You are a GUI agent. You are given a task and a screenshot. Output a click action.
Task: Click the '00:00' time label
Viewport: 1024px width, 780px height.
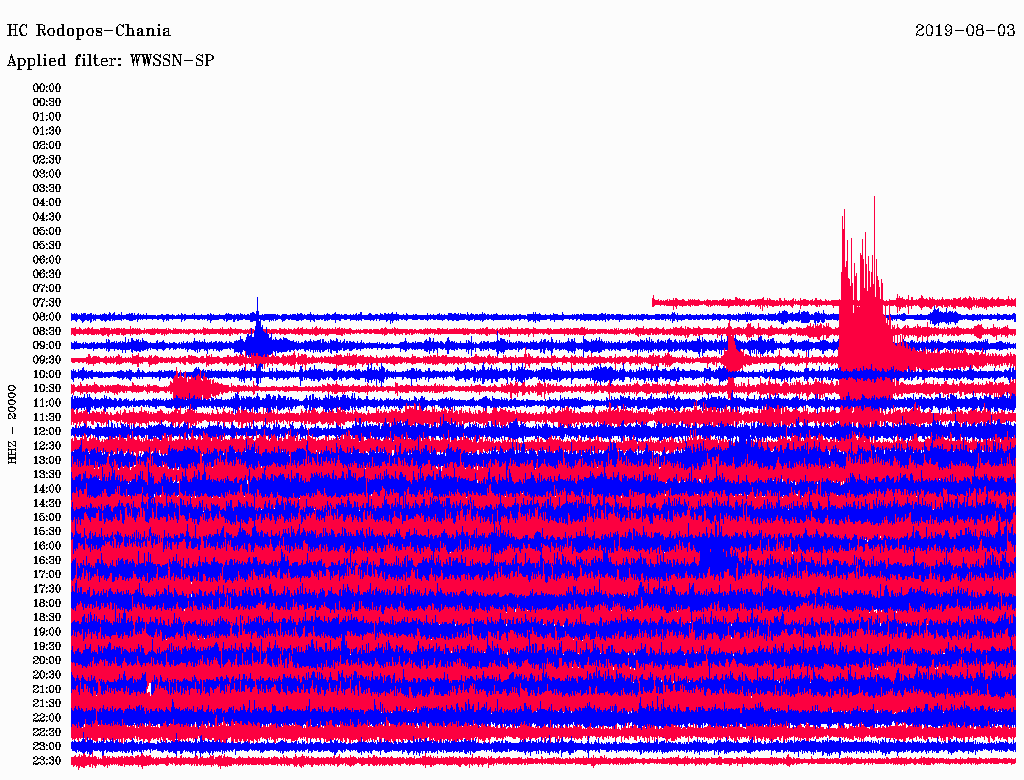[x=47, y=88]
